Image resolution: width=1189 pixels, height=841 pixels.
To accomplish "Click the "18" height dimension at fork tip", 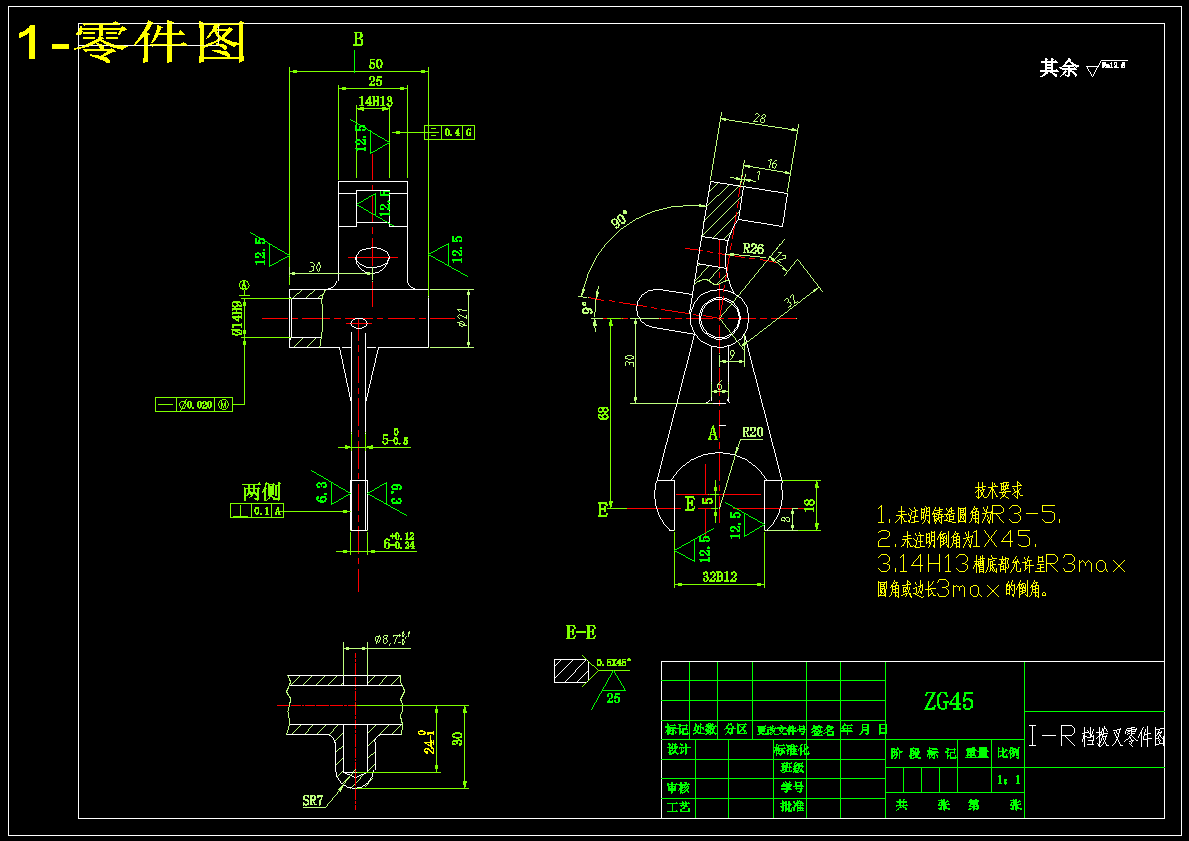I will tap(810, 504).
